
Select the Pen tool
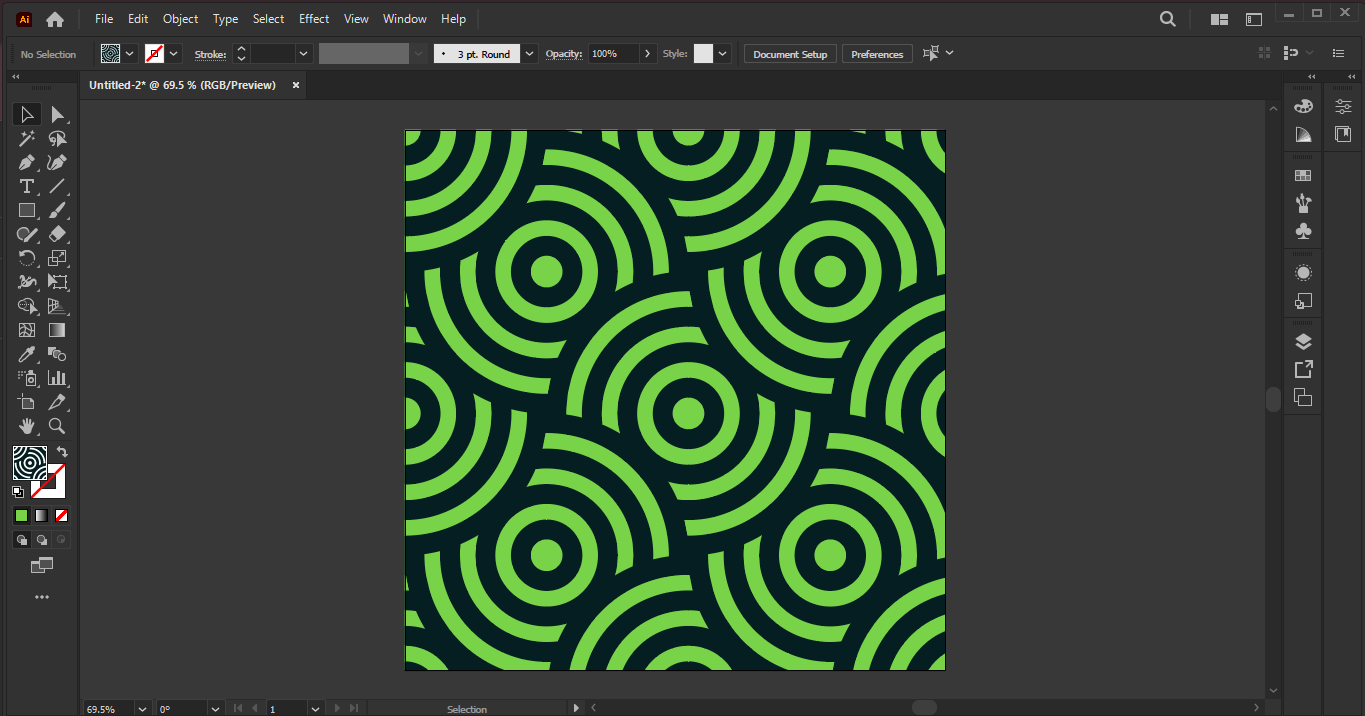[27, 162]
